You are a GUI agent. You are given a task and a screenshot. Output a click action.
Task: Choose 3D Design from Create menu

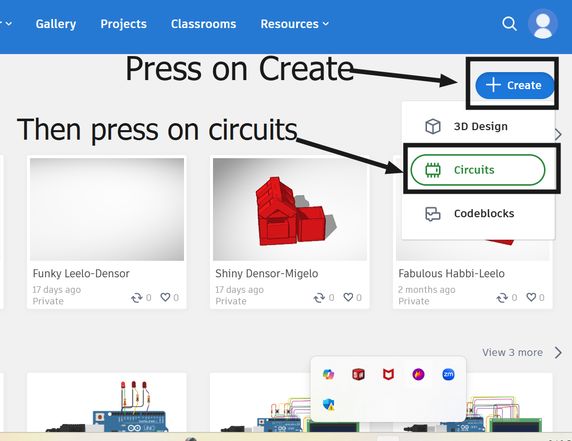tap(478, 127)
